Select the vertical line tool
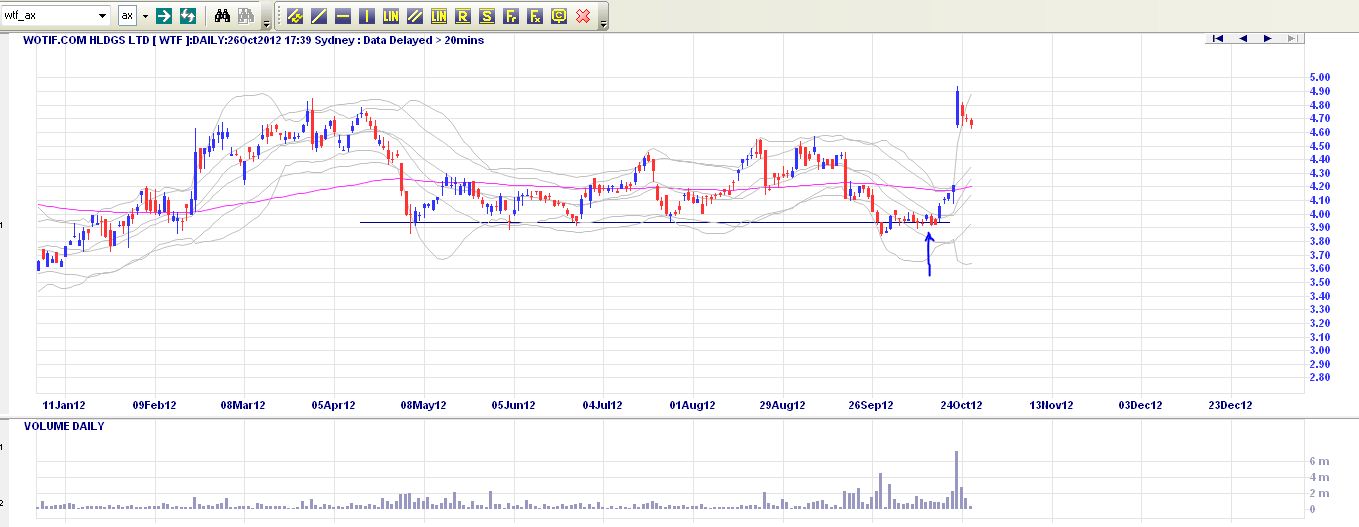Image resolution: width=1359 pixels, height=527 pixels. point(367,16)
